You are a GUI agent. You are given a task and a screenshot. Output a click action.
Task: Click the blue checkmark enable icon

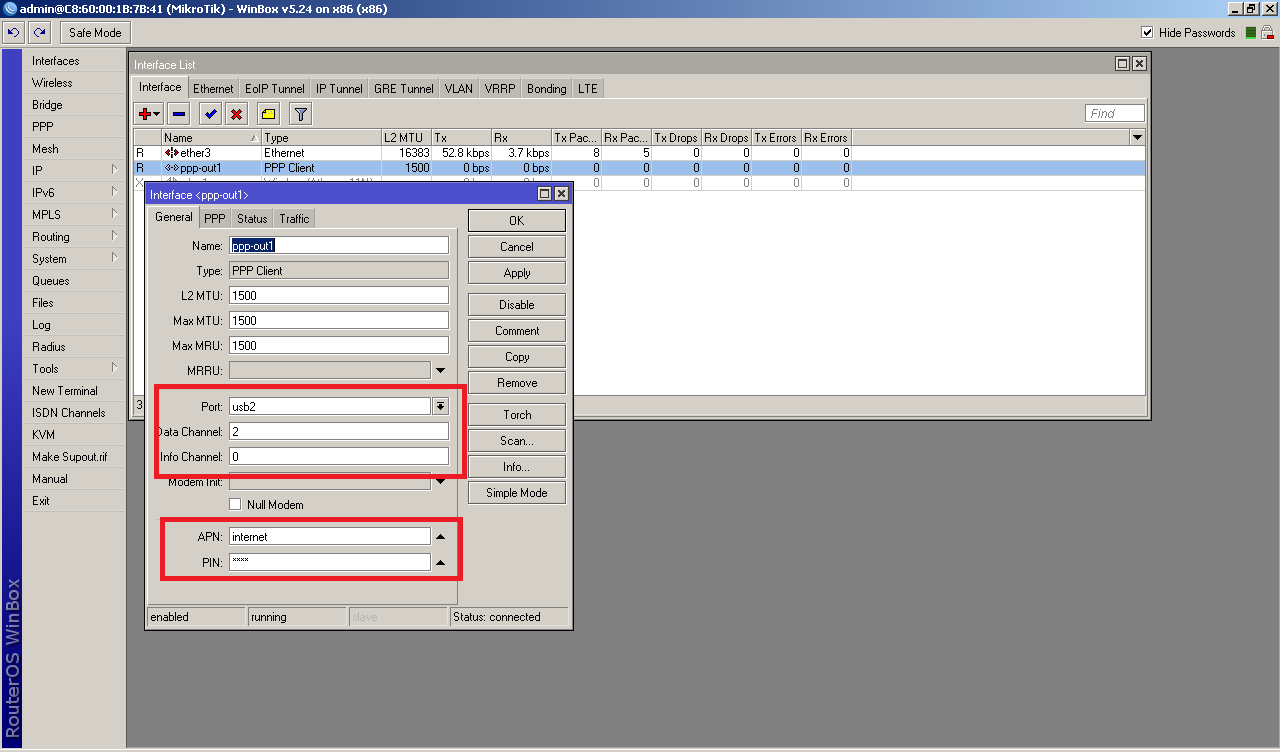(211, 114)
